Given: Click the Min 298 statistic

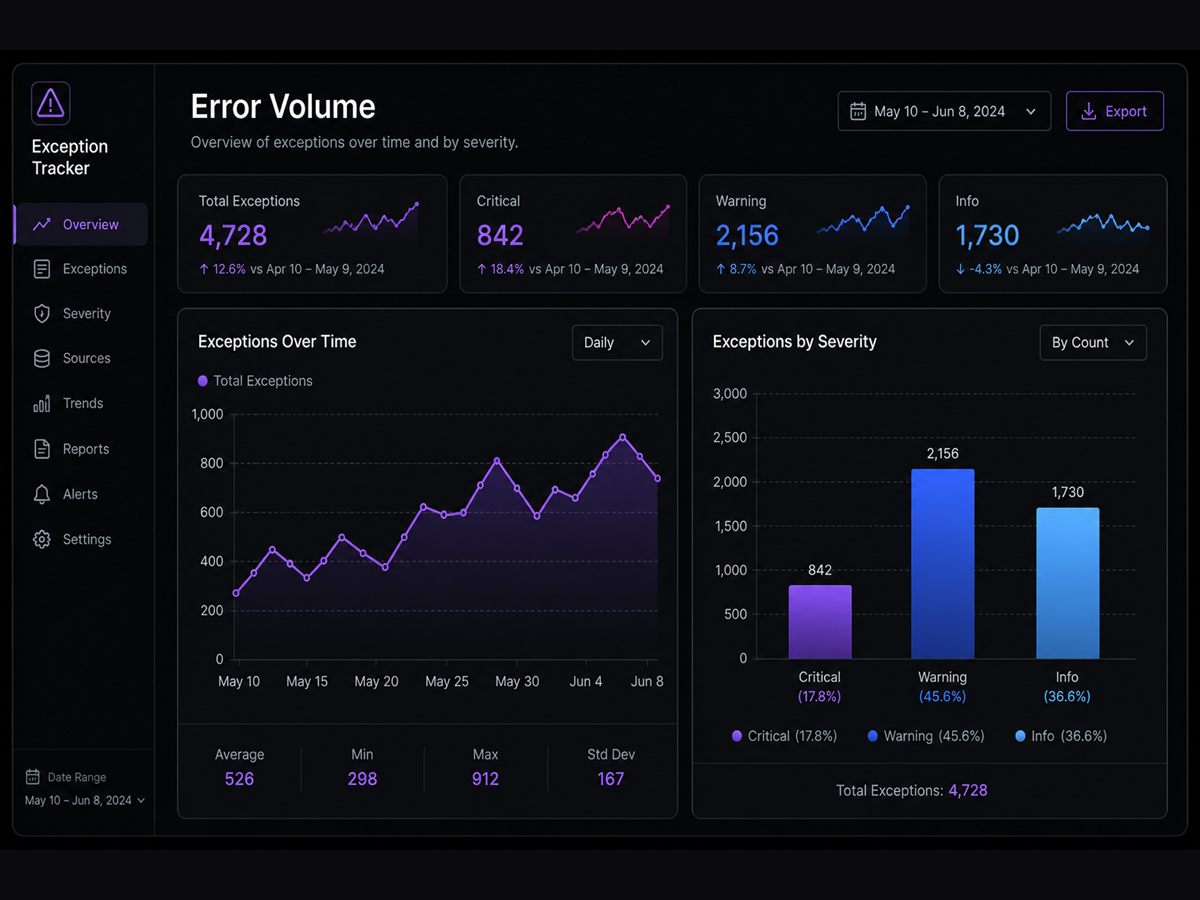Looking at the screenshot, I should coord(362,768).
